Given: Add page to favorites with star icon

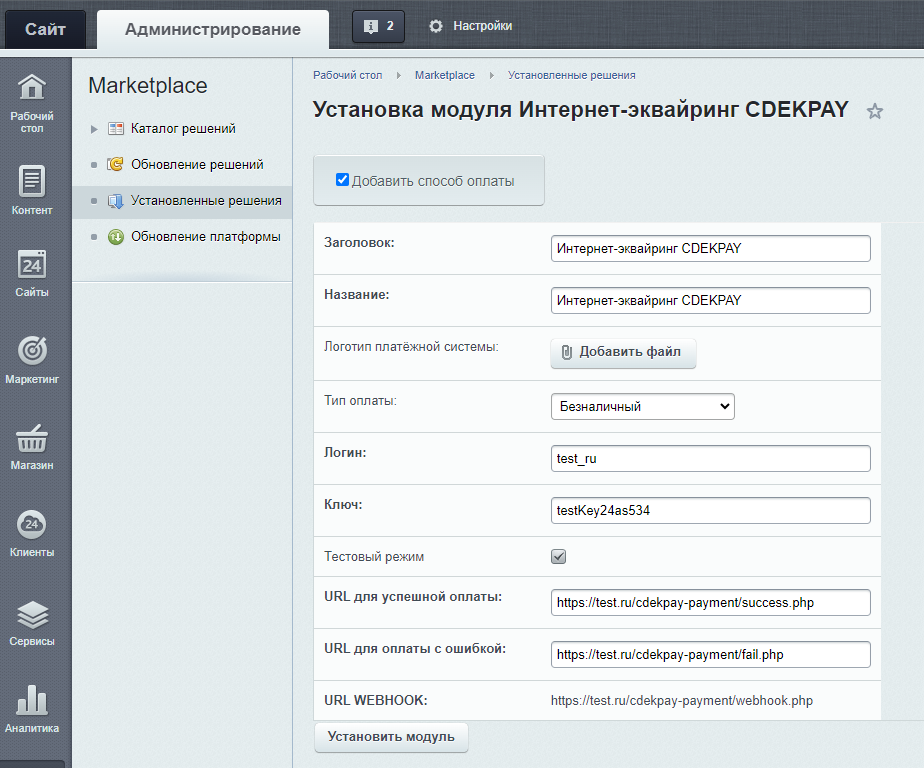Looking at the screenshot, I should click(874, 111).
